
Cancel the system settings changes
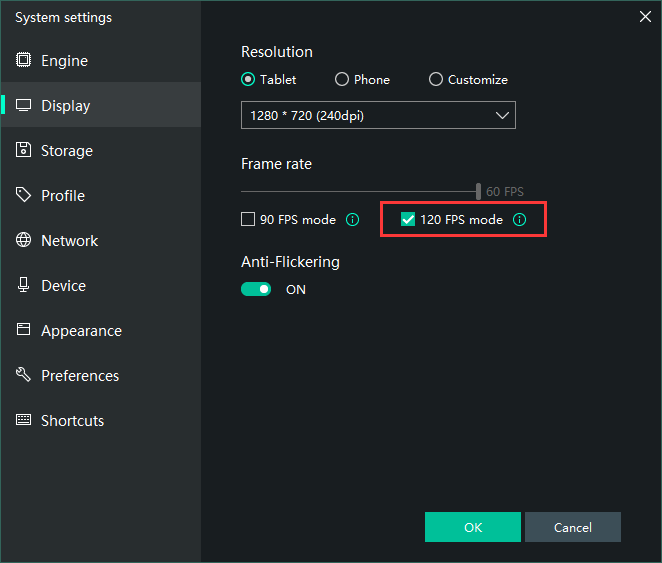(x=572, y=527)
